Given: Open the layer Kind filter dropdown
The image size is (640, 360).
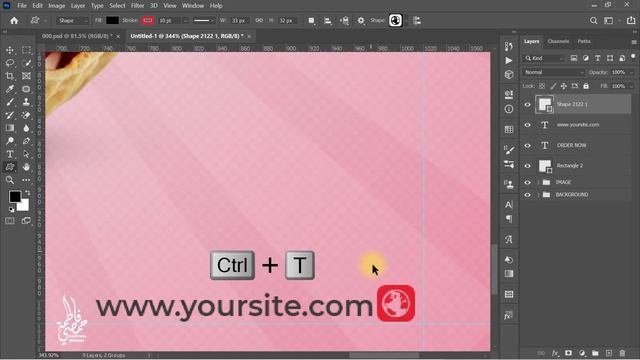Looking at the screenshot, I should [544, 58].
